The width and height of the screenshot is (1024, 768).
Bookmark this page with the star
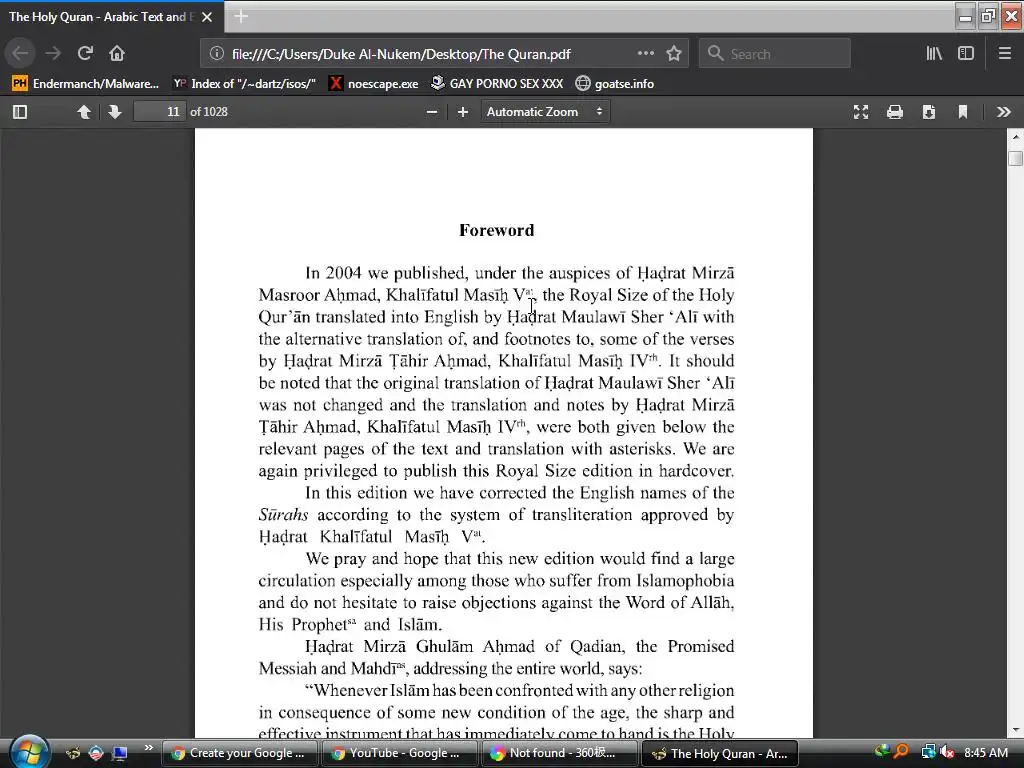coord(674,53)
